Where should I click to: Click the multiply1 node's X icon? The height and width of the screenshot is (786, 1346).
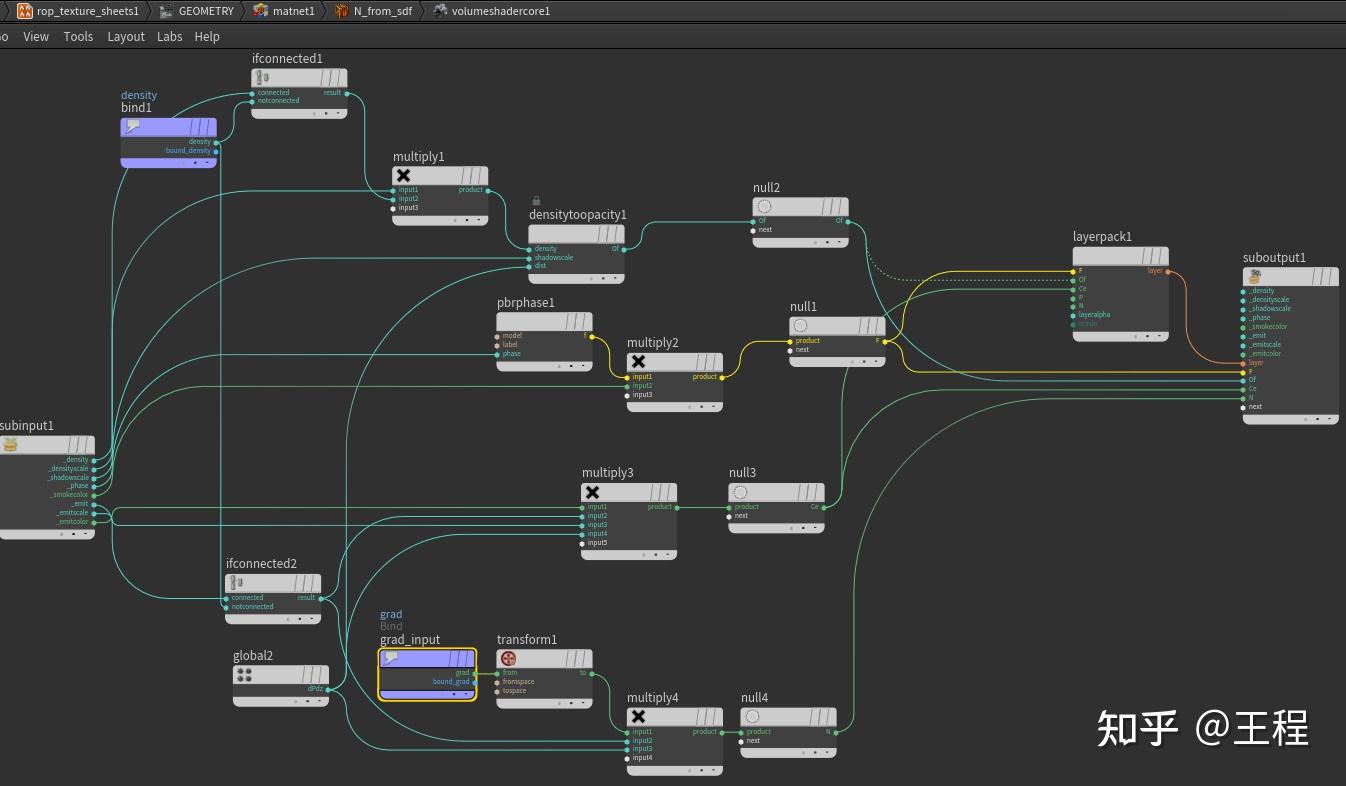click(x=404, y=176)
